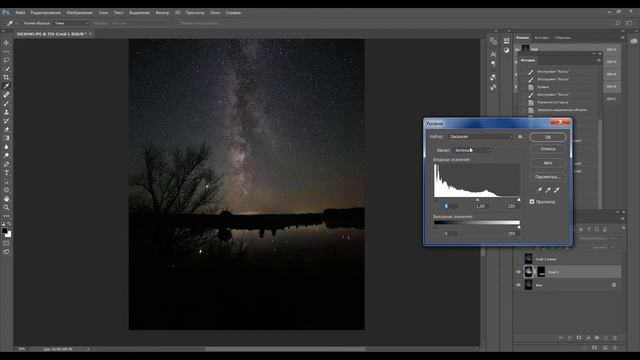Select the Pen tool
Viewport: 640px width, 360px height.
6,164
